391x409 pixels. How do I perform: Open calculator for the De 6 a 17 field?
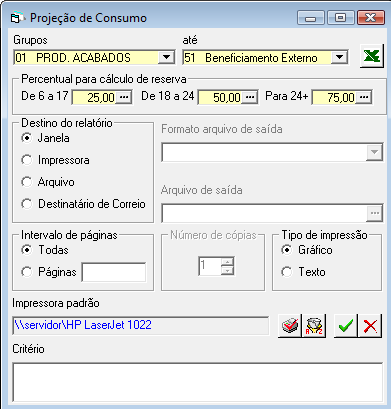124,97
